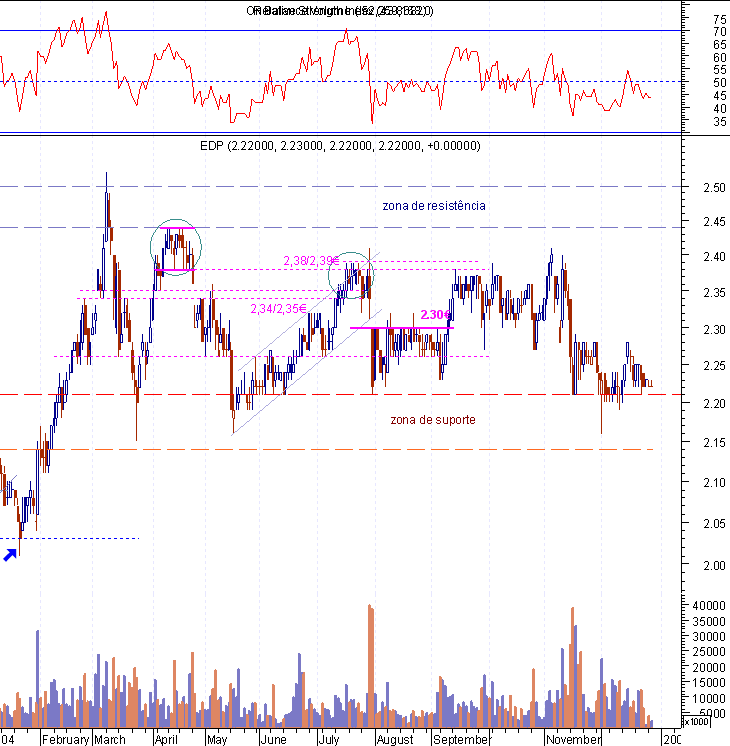This screenshot has width=730, height=746.
Task: Click the June label on date axis
Action: coord(273,739)
